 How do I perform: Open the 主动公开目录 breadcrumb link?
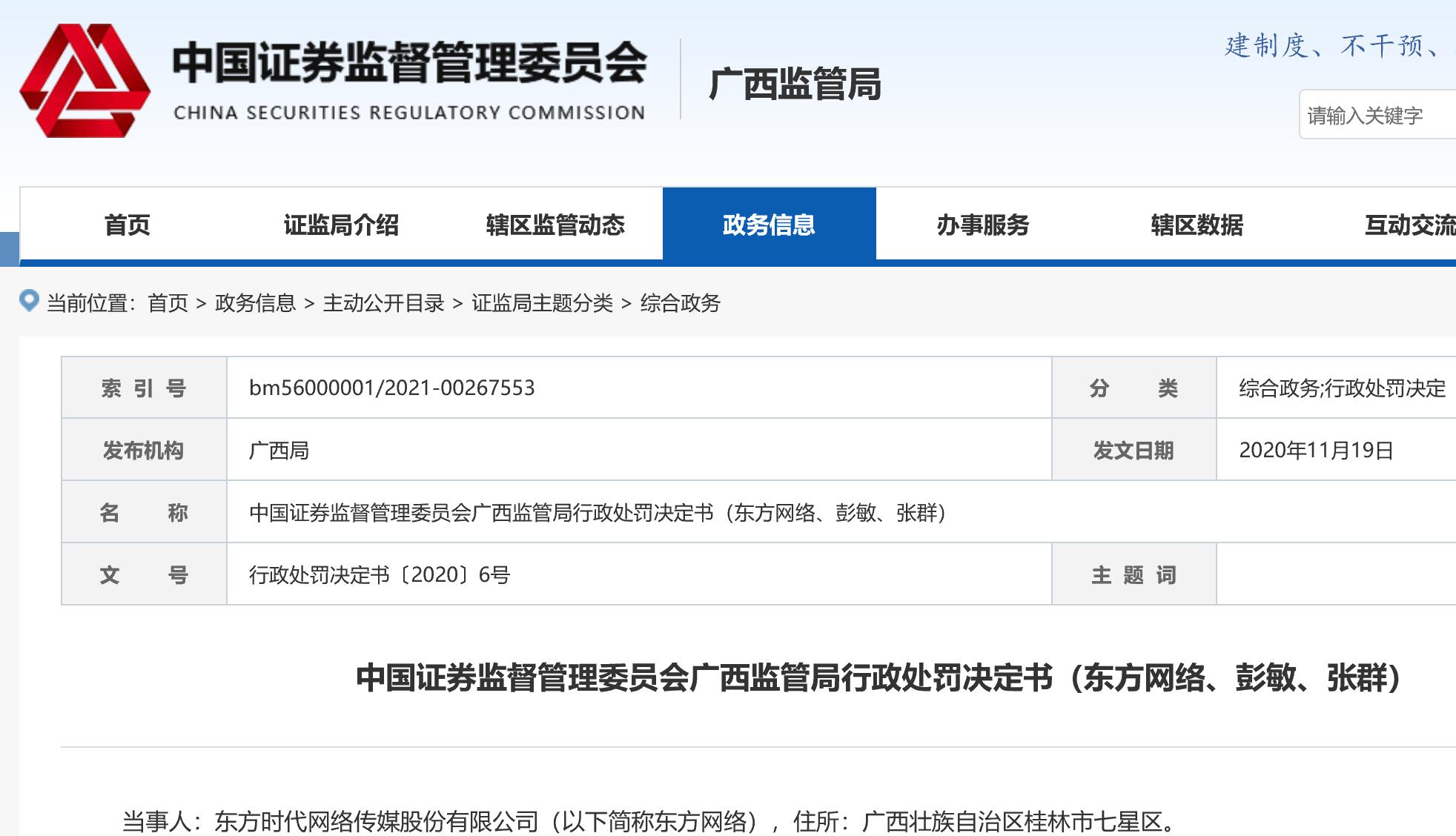point(383,303)
